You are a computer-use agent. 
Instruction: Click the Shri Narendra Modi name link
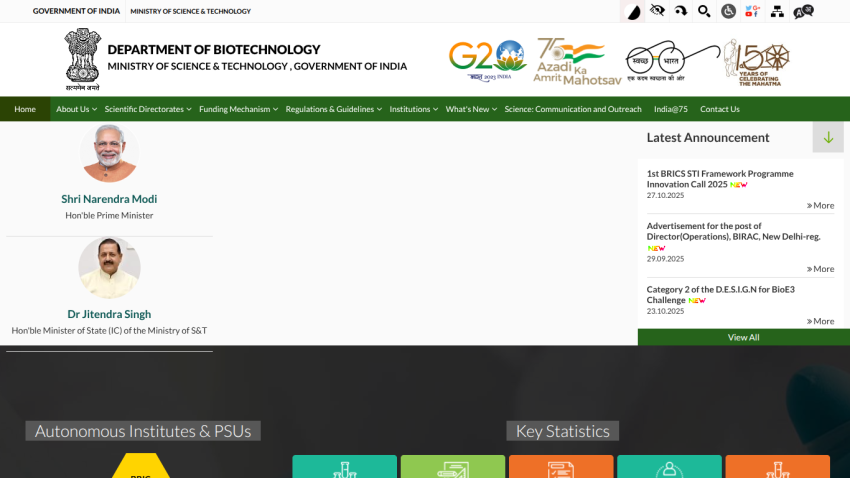109,199
